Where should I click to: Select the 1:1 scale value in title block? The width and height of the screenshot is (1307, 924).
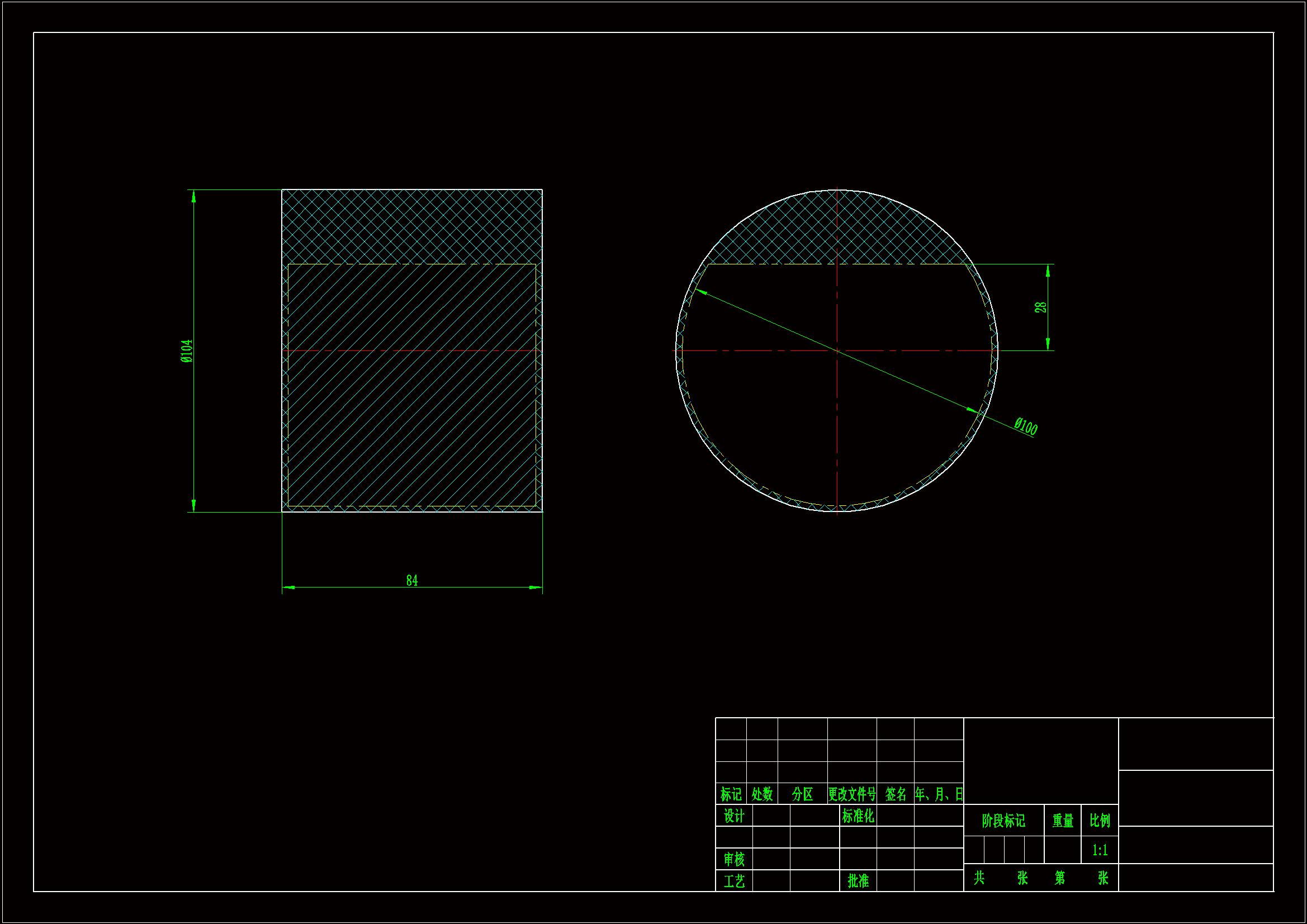1100,850
